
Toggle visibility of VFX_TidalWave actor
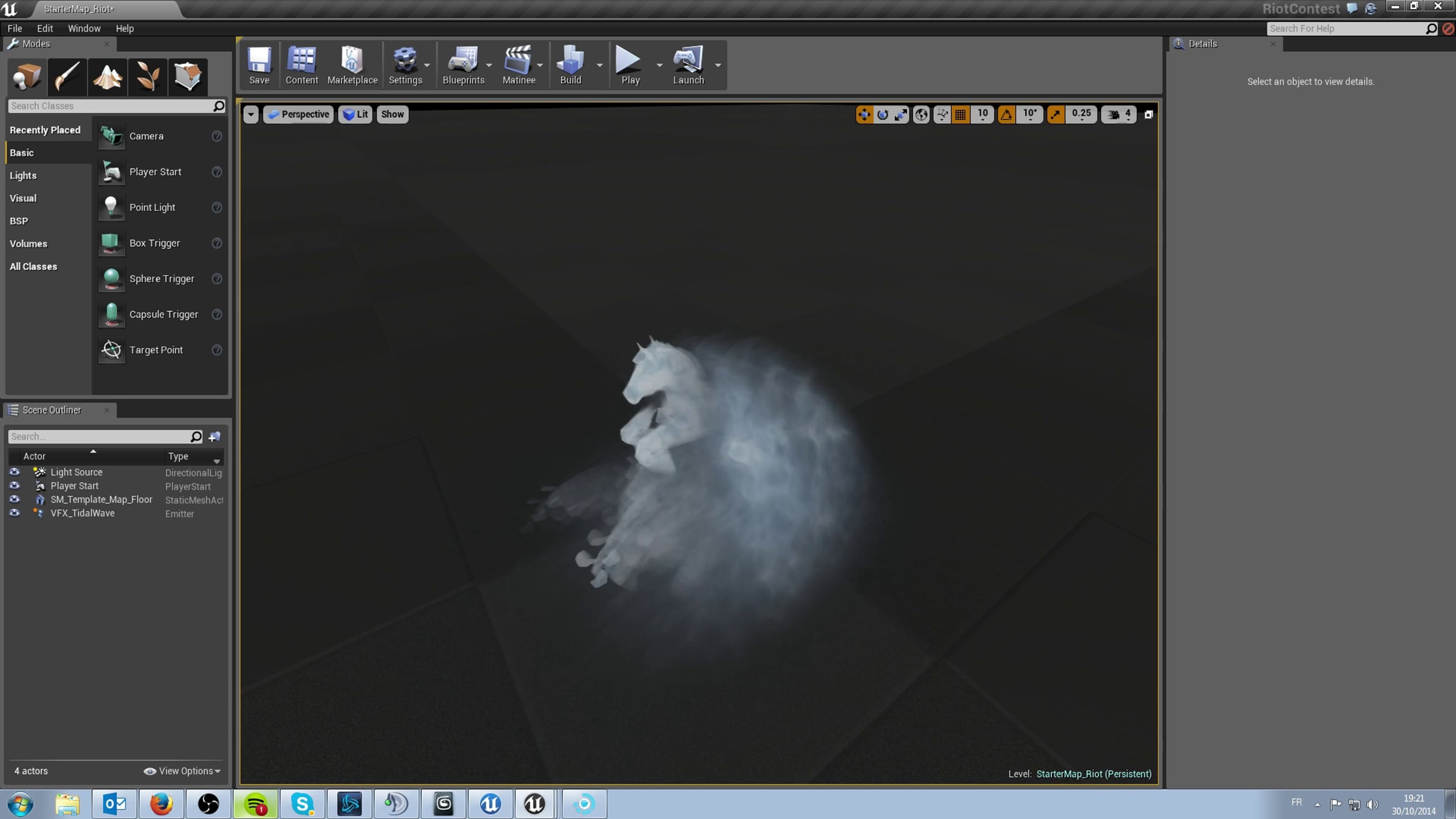tap(15, 513)
